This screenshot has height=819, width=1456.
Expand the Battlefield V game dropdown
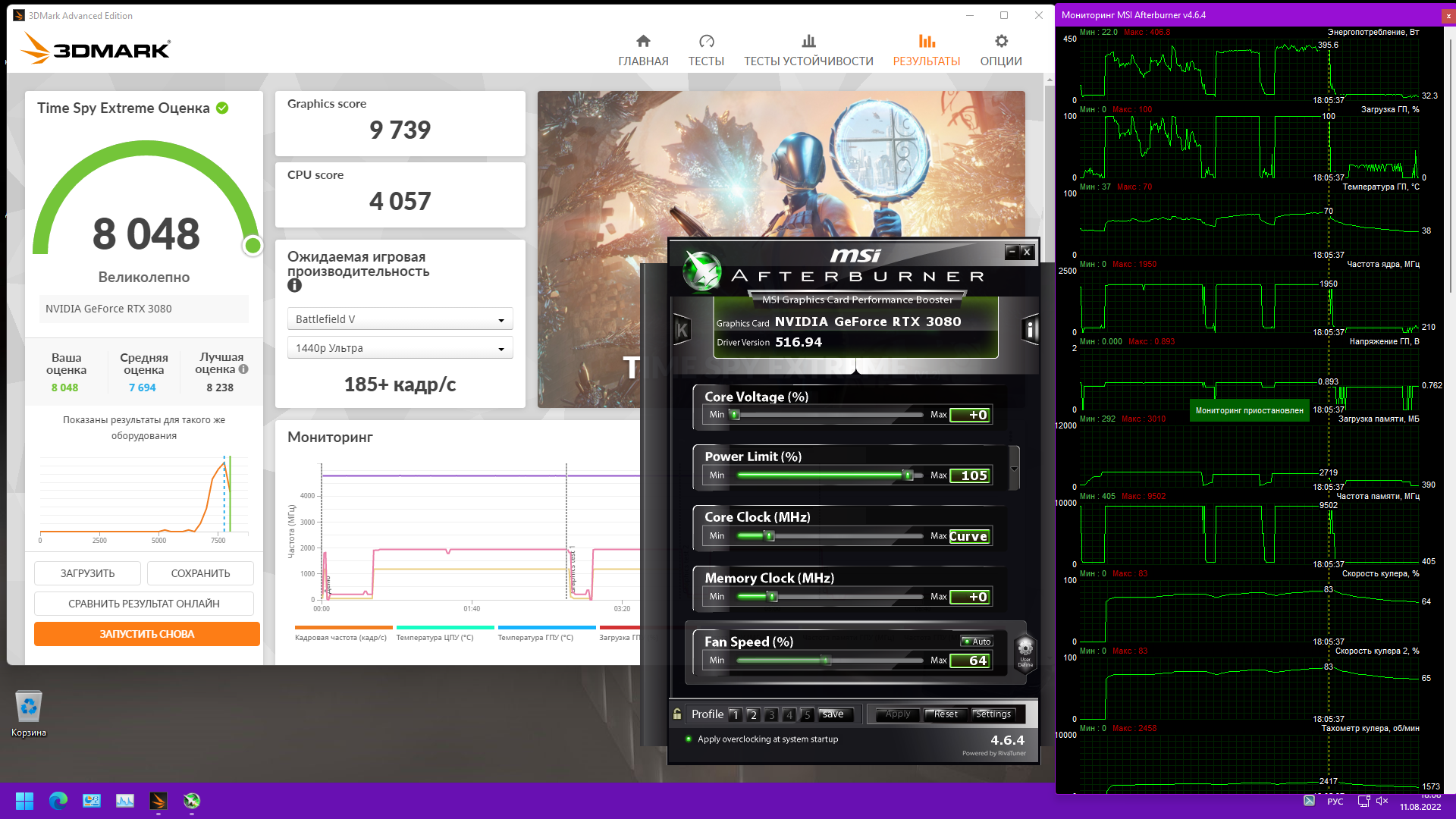pyautogui.click(x=400, y=319)
